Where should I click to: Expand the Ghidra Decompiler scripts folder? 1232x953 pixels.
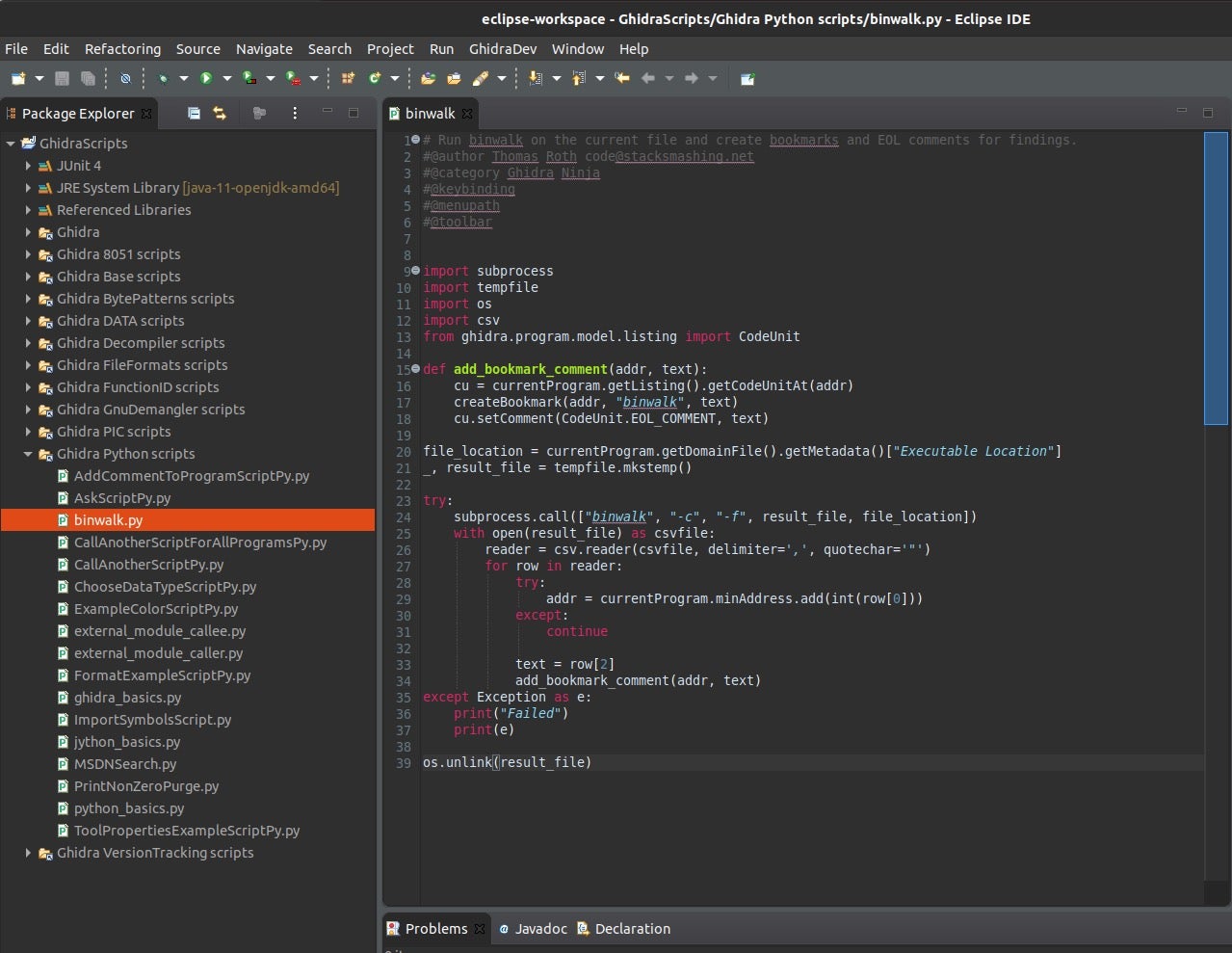[x=28, y=343]
